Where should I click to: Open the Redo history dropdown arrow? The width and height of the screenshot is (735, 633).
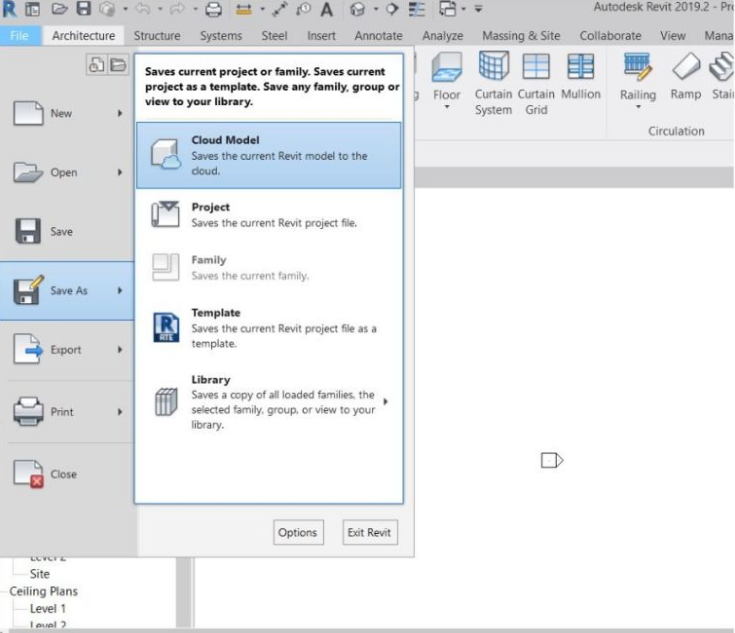coord(195,9)
